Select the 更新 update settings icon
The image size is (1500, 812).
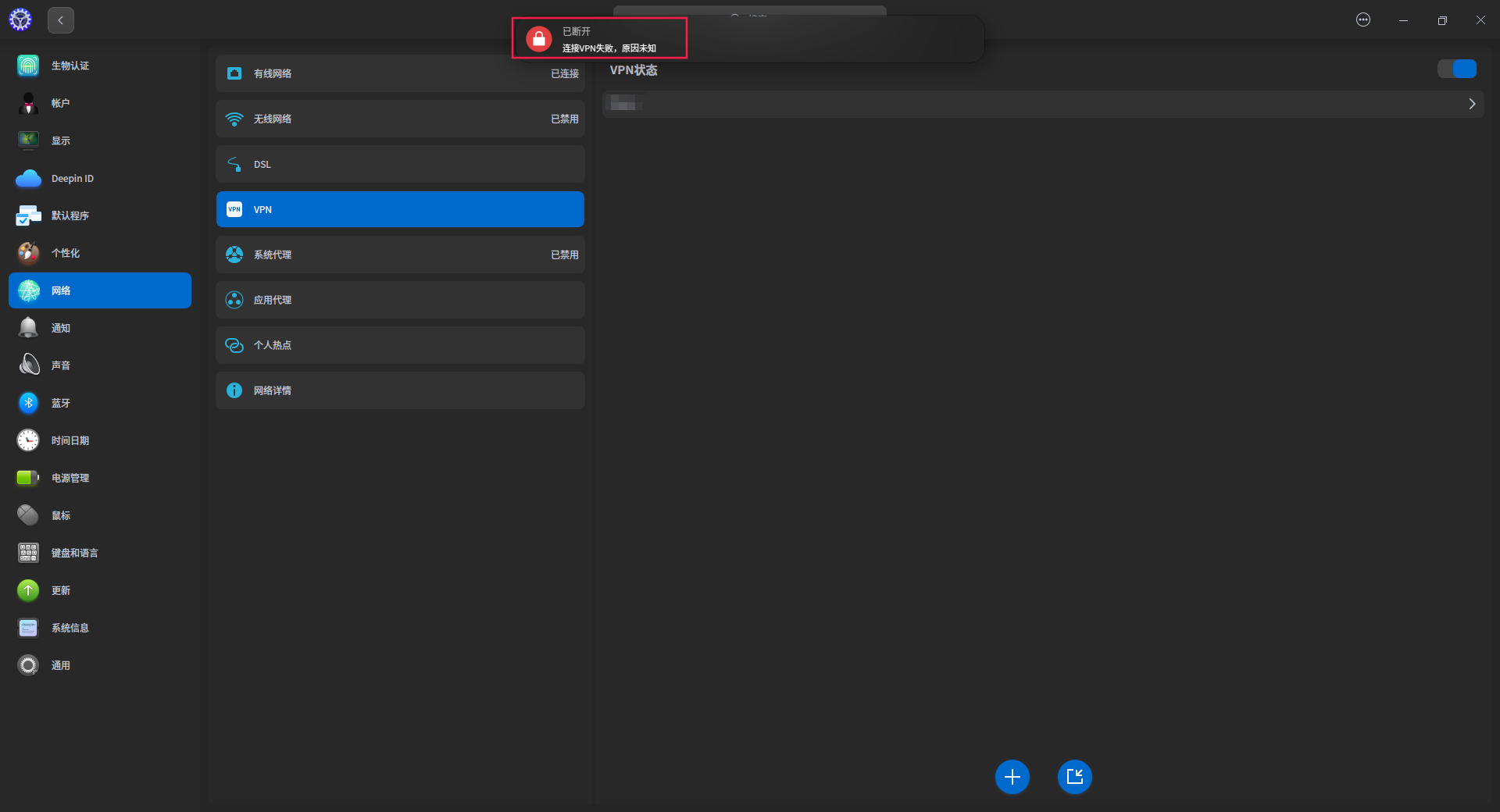click(28, 590)
